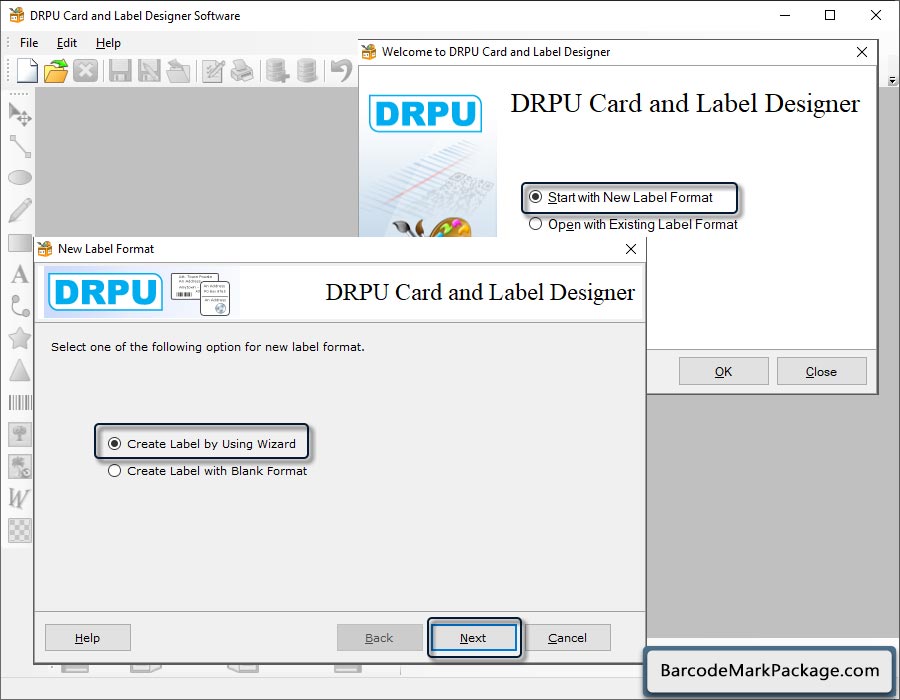The image size is (900, 700).
Task: Select the Barcode tool
Action: [x=20, y=402]
